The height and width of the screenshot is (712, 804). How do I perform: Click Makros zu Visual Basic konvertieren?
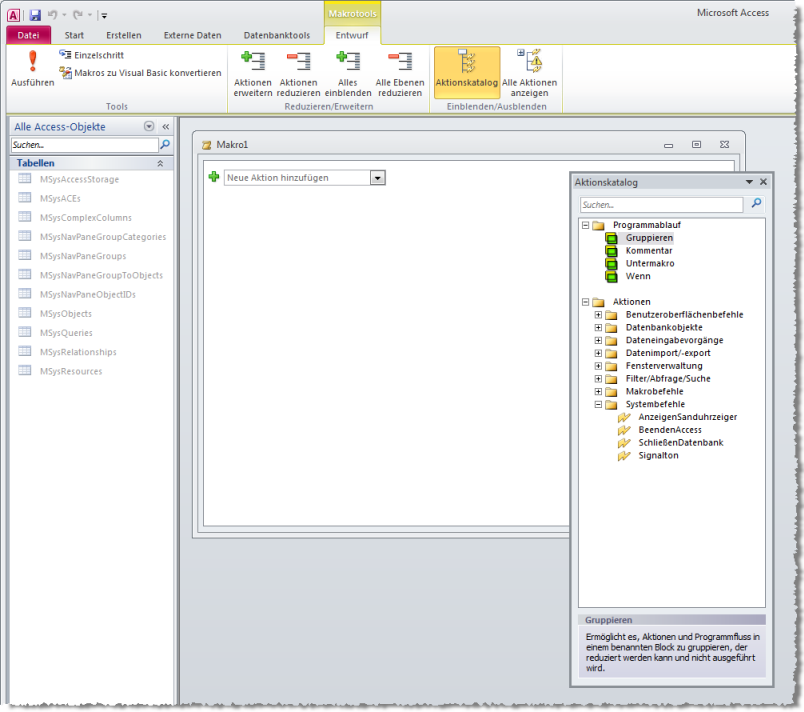coord(140,72)
